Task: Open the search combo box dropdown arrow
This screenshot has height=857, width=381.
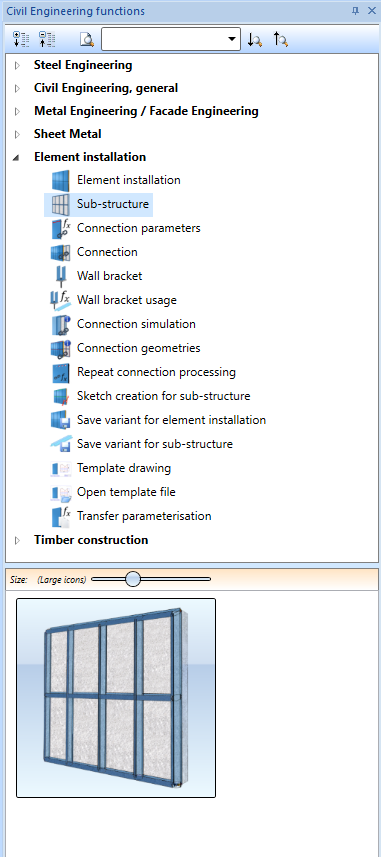Action: 232,39
